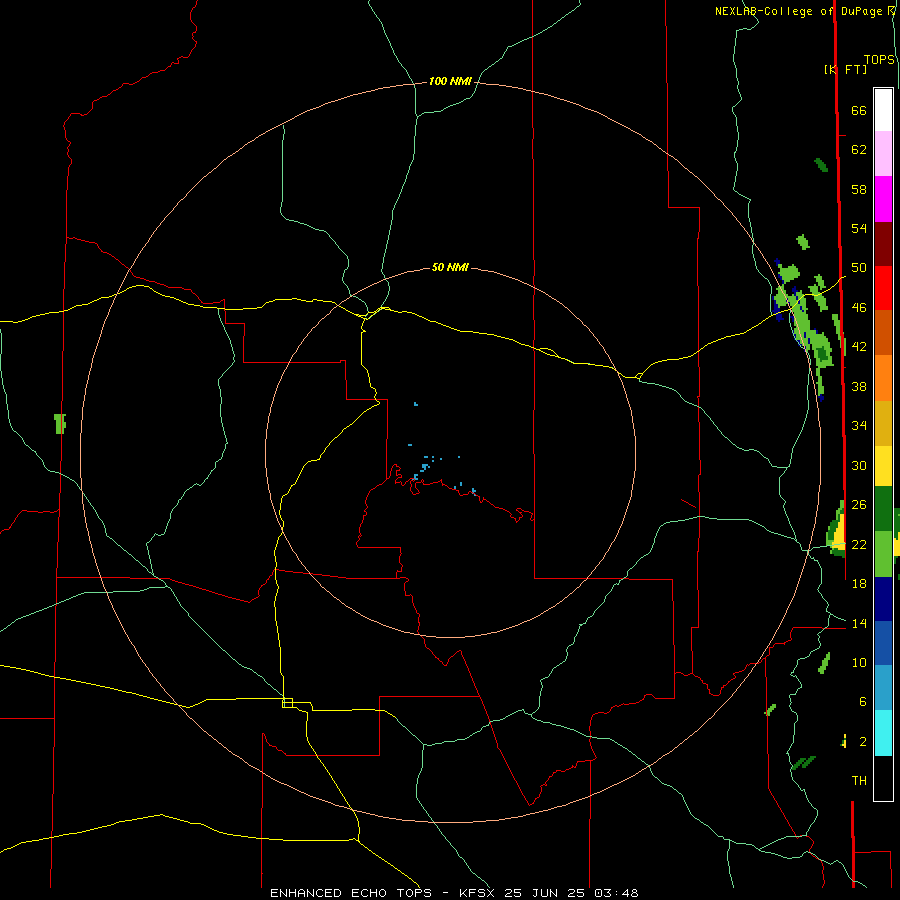Click the legend value '62'
900x900 pixels.
click(859, 150)
